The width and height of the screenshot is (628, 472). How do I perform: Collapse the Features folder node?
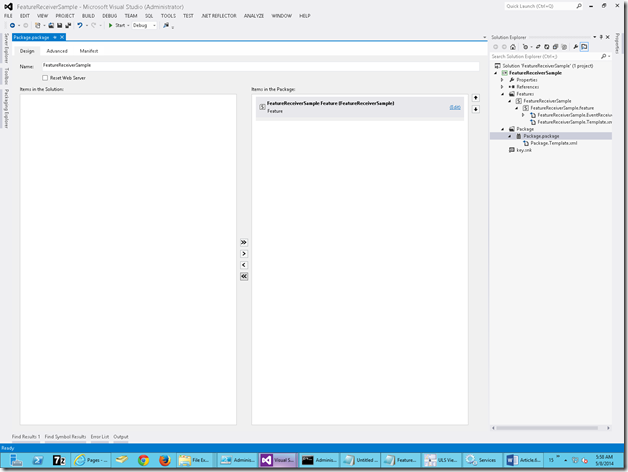[503, 94]
